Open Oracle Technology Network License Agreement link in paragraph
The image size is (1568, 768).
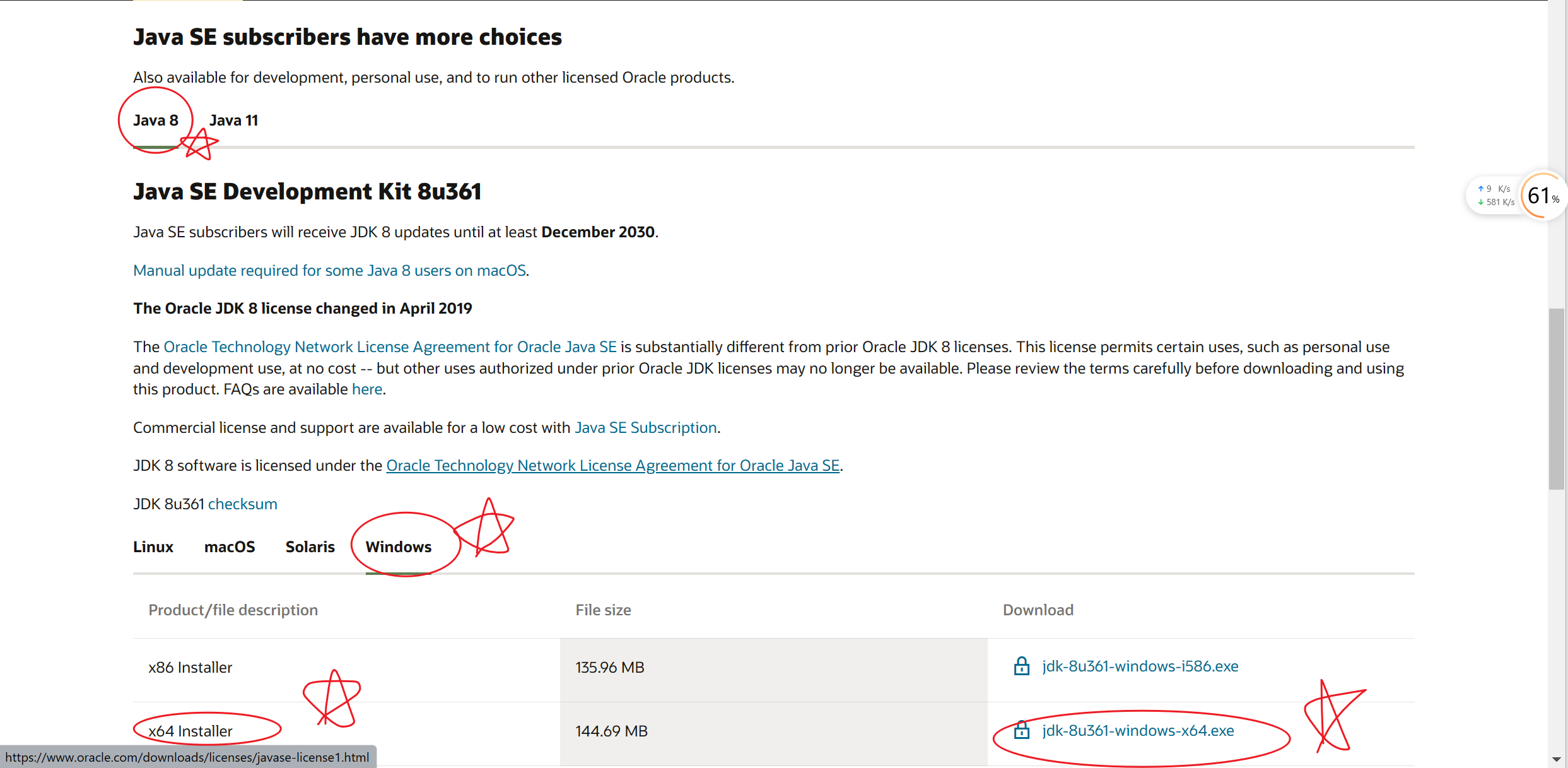click(390, 347)
